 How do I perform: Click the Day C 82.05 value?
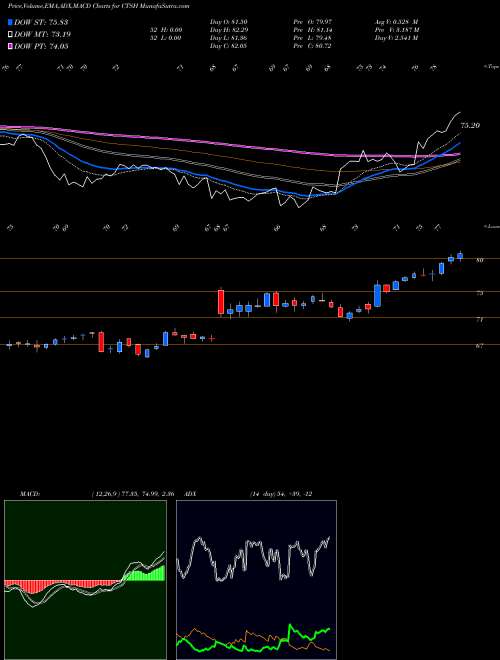(228, 46)
